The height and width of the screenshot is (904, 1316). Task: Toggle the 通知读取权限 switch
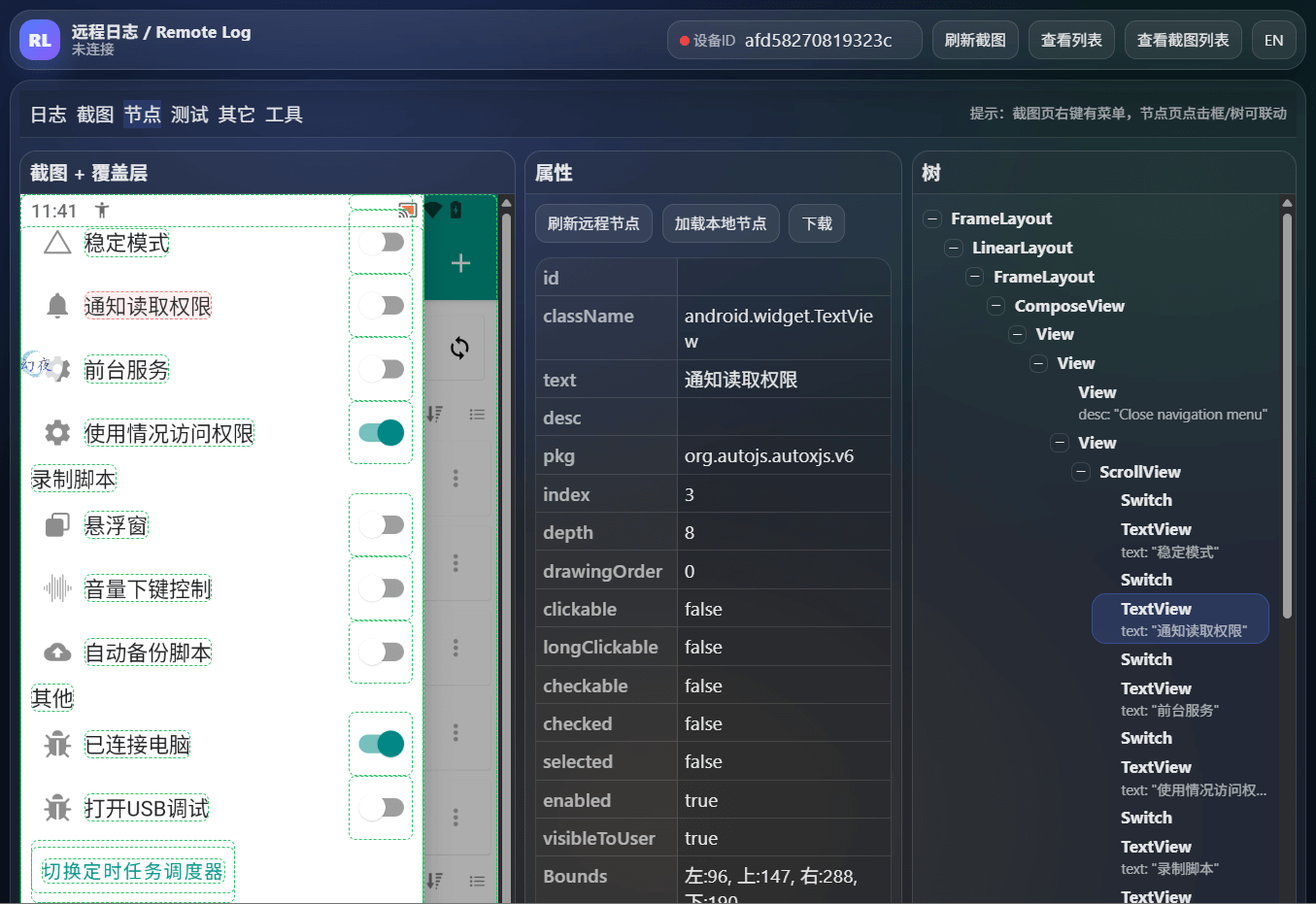point(382,306)
